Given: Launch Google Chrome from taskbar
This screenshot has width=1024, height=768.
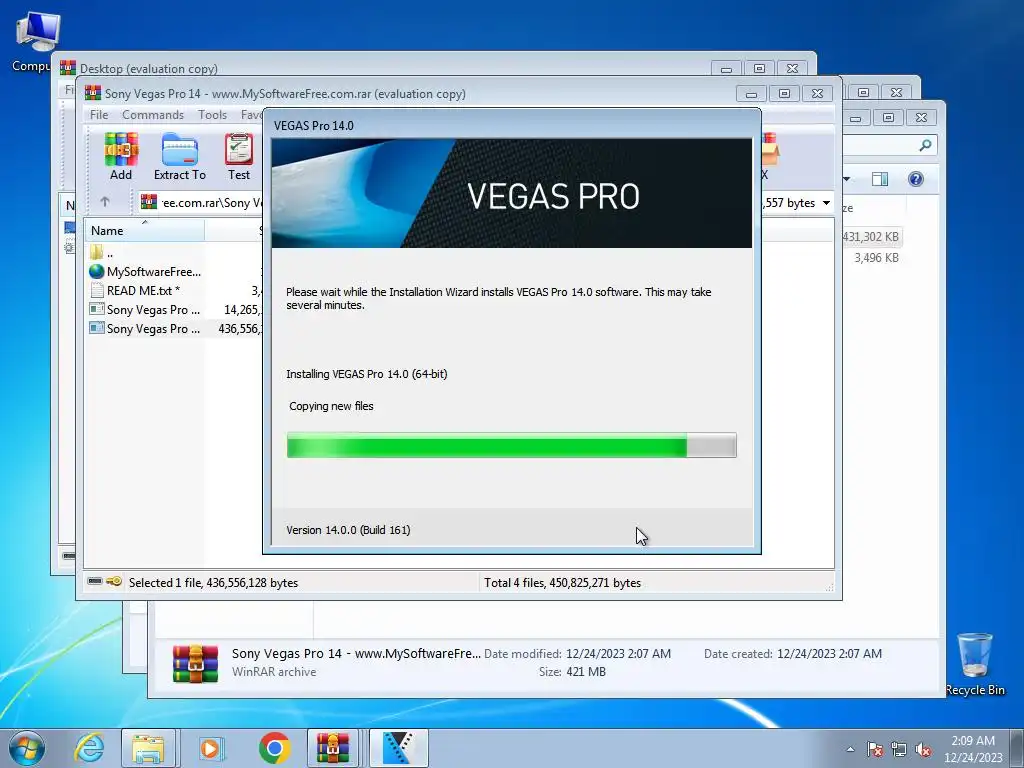Looking at the screenshot, I should tap(274, 748).
